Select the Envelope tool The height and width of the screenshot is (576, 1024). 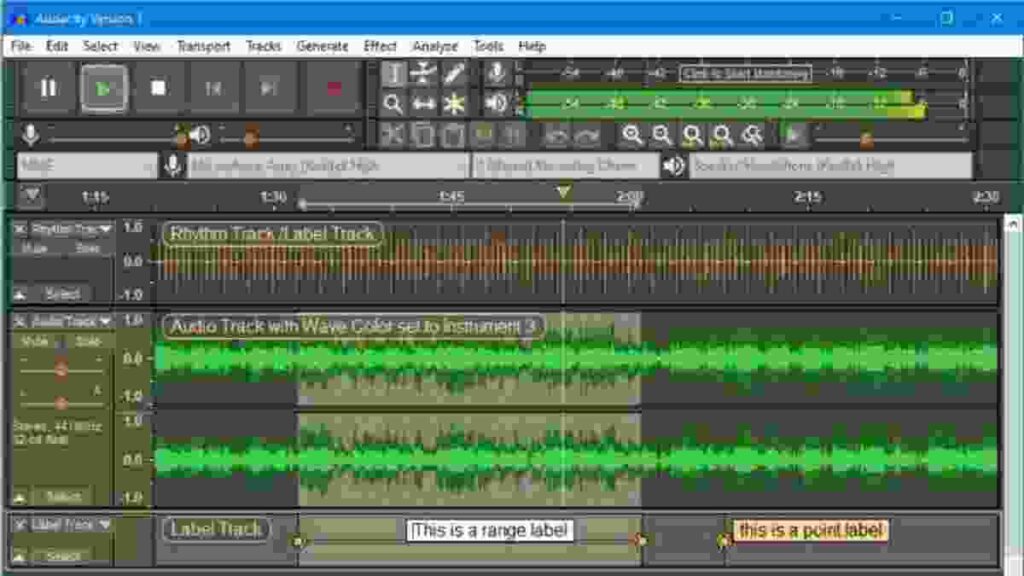[x=423, y=73]
